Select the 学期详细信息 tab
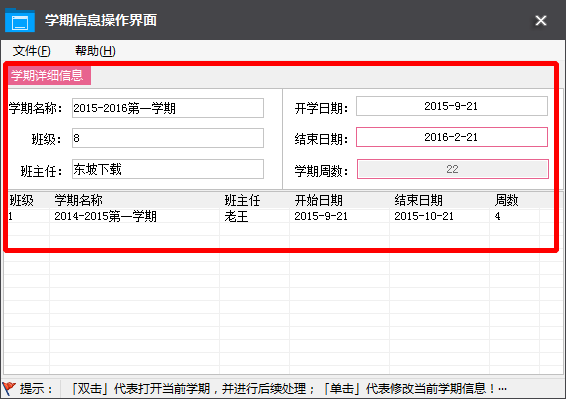The height and width of the screenshot is (399, 566). pos(49,75)
